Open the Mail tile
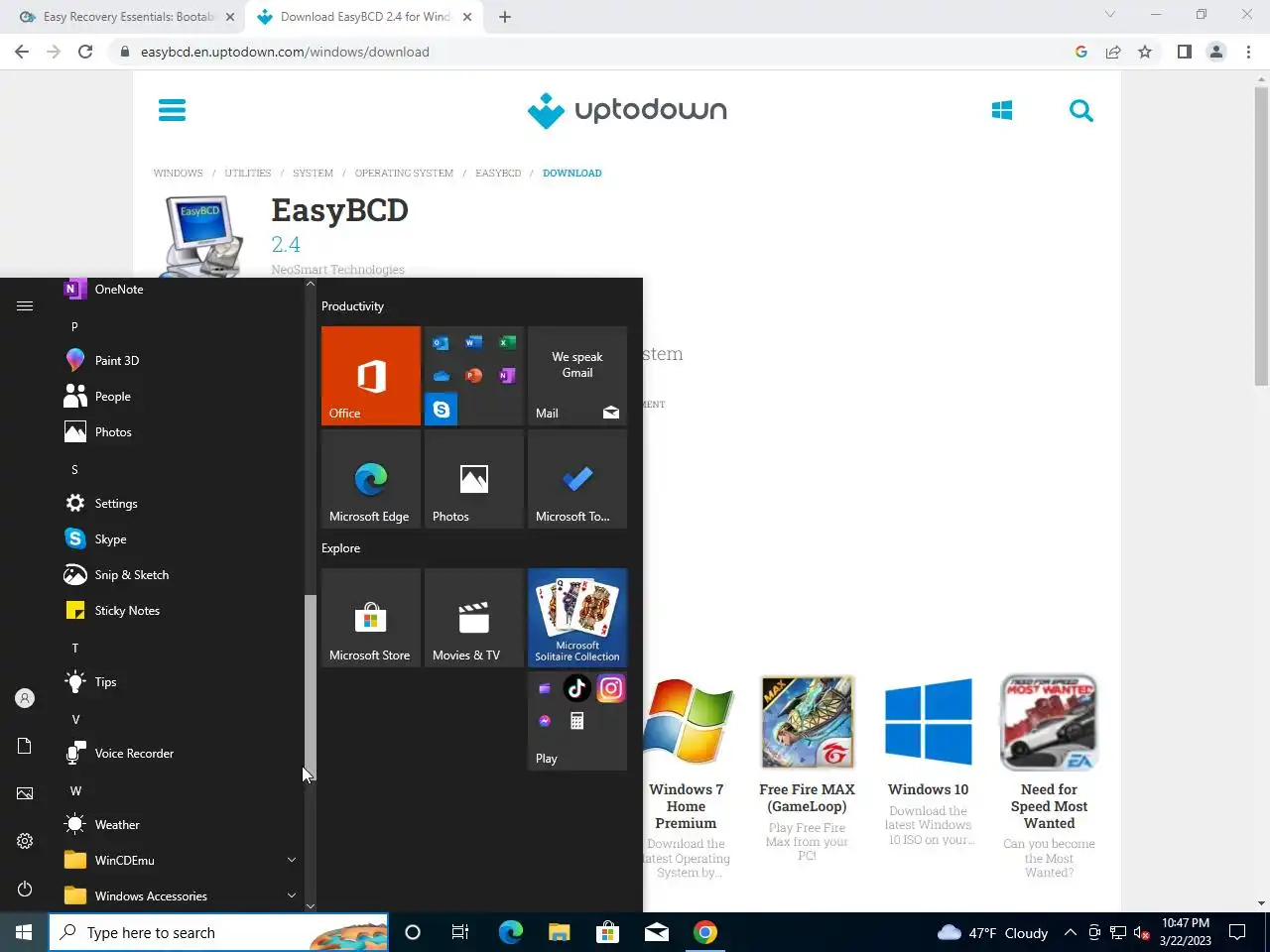Image resolution: width=1270 pixels, height=952 pixels. (x=577, y=376)
